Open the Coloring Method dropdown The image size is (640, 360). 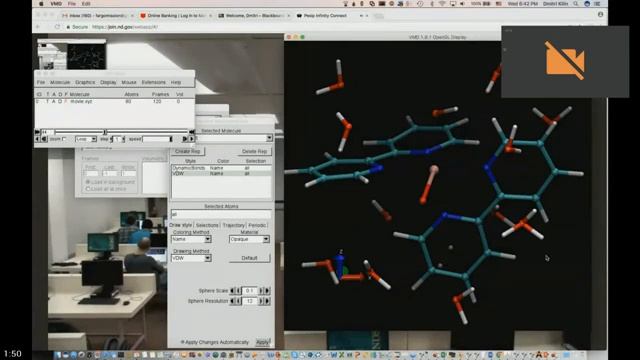tap(191, 239)
